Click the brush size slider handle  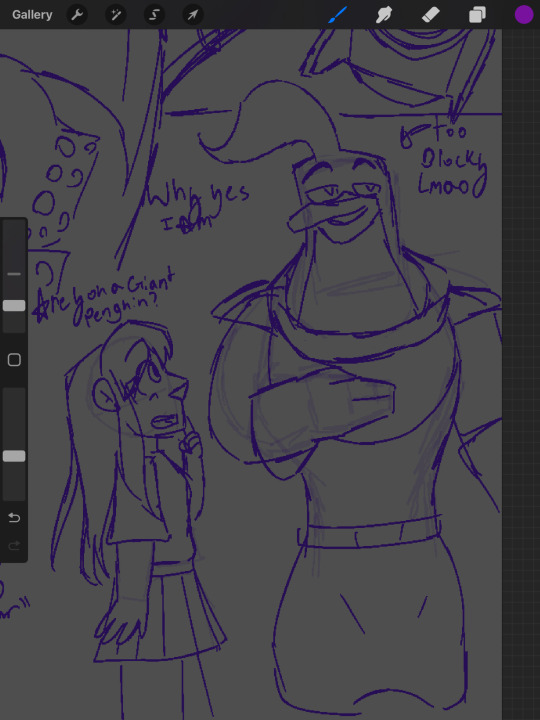pyautogui.click(x=14, y=306)
